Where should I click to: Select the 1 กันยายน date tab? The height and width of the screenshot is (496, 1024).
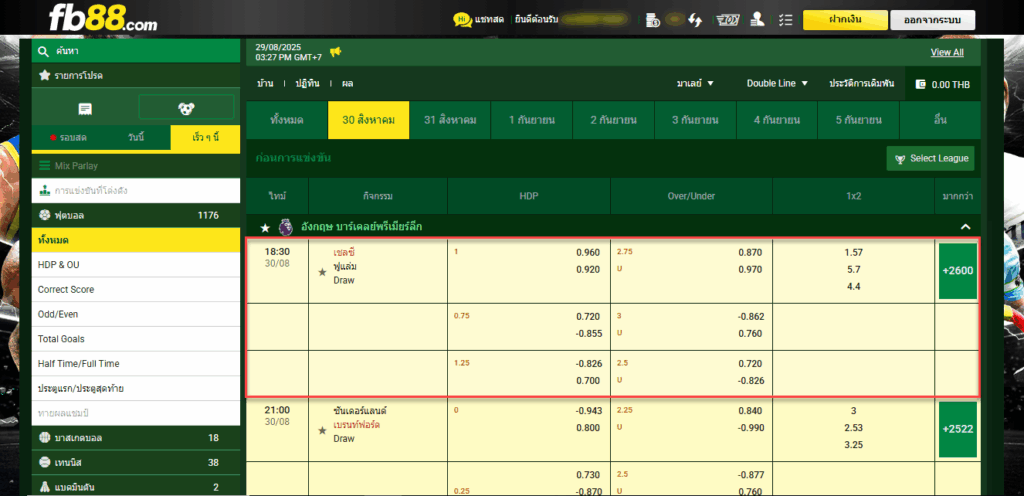pos(532,120)
